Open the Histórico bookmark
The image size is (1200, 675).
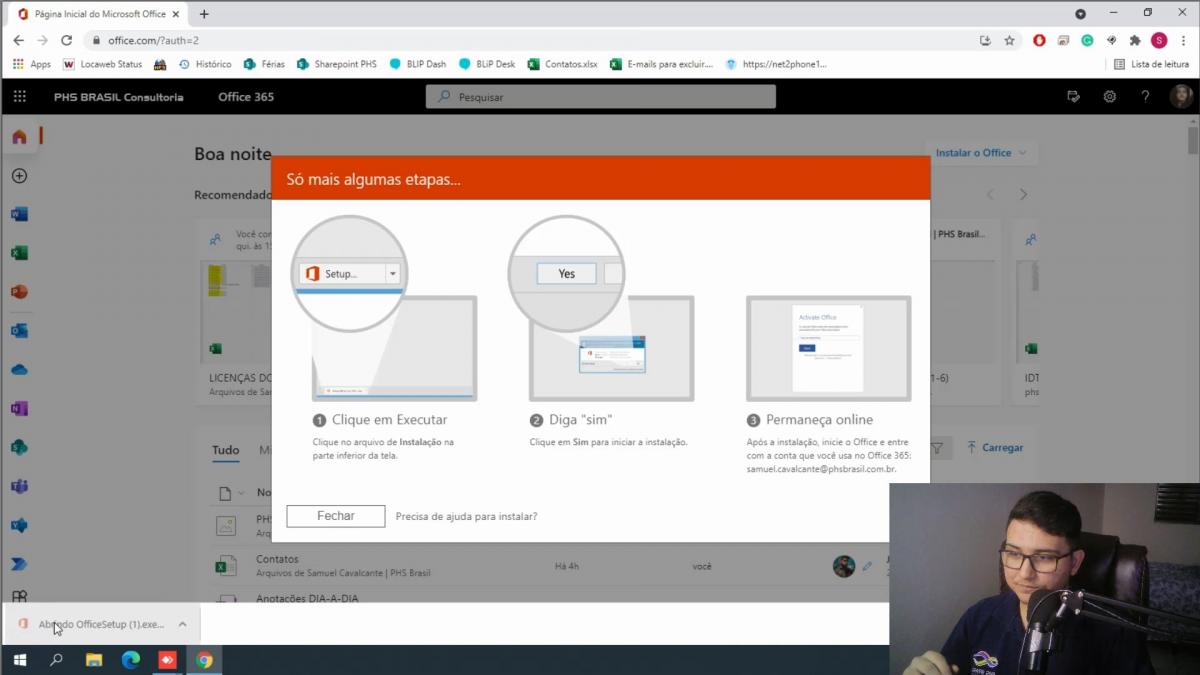(x=205, y=64)
